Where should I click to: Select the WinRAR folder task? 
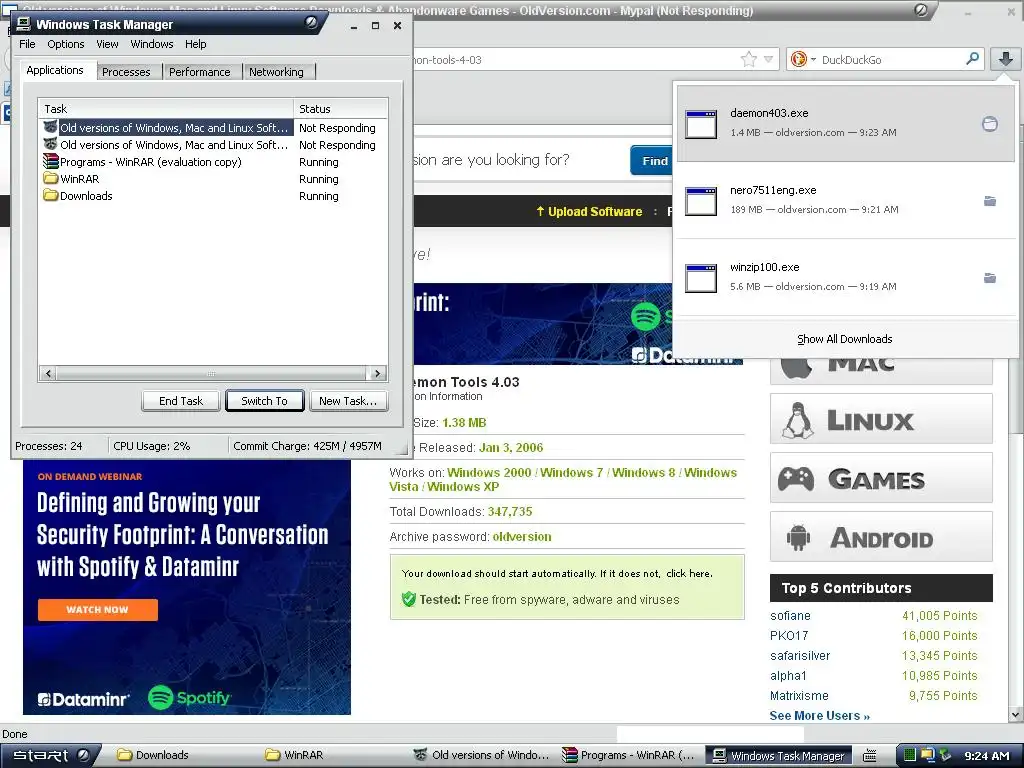pos(213,179)
